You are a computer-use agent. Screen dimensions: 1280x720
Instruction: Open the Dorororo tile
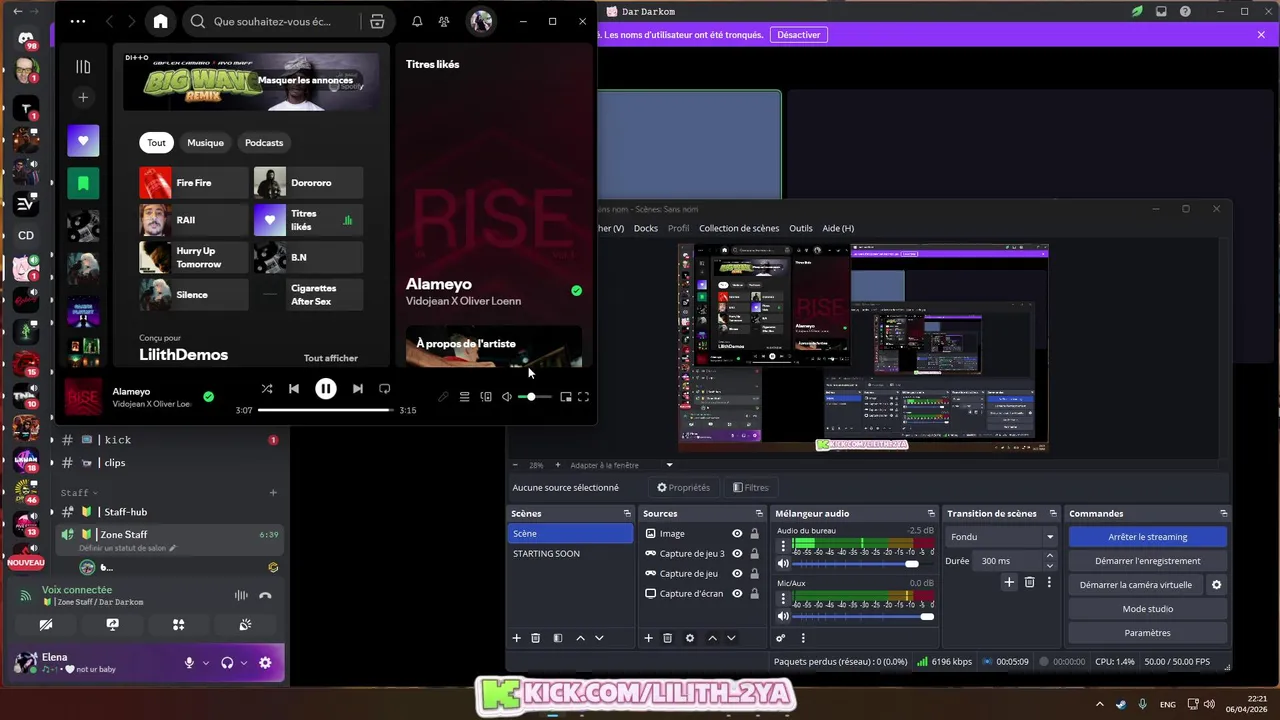pos(308,183)
